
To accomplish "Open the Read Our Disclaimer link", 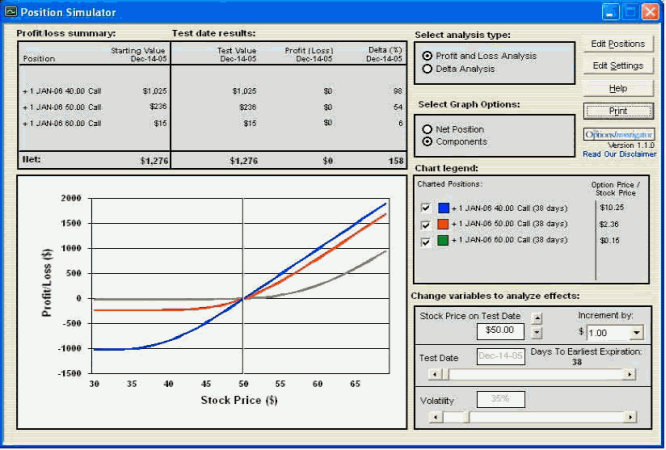I will (620, 154).
